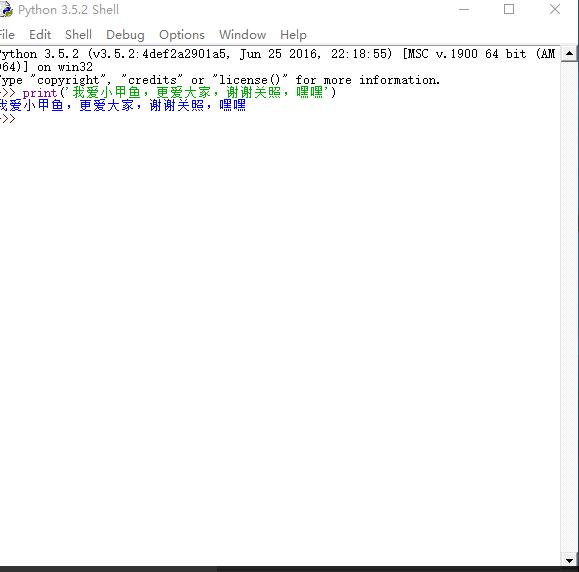
Task: Click the 'Python 3.5.2 Shell' window title
Action: point(68,10)
